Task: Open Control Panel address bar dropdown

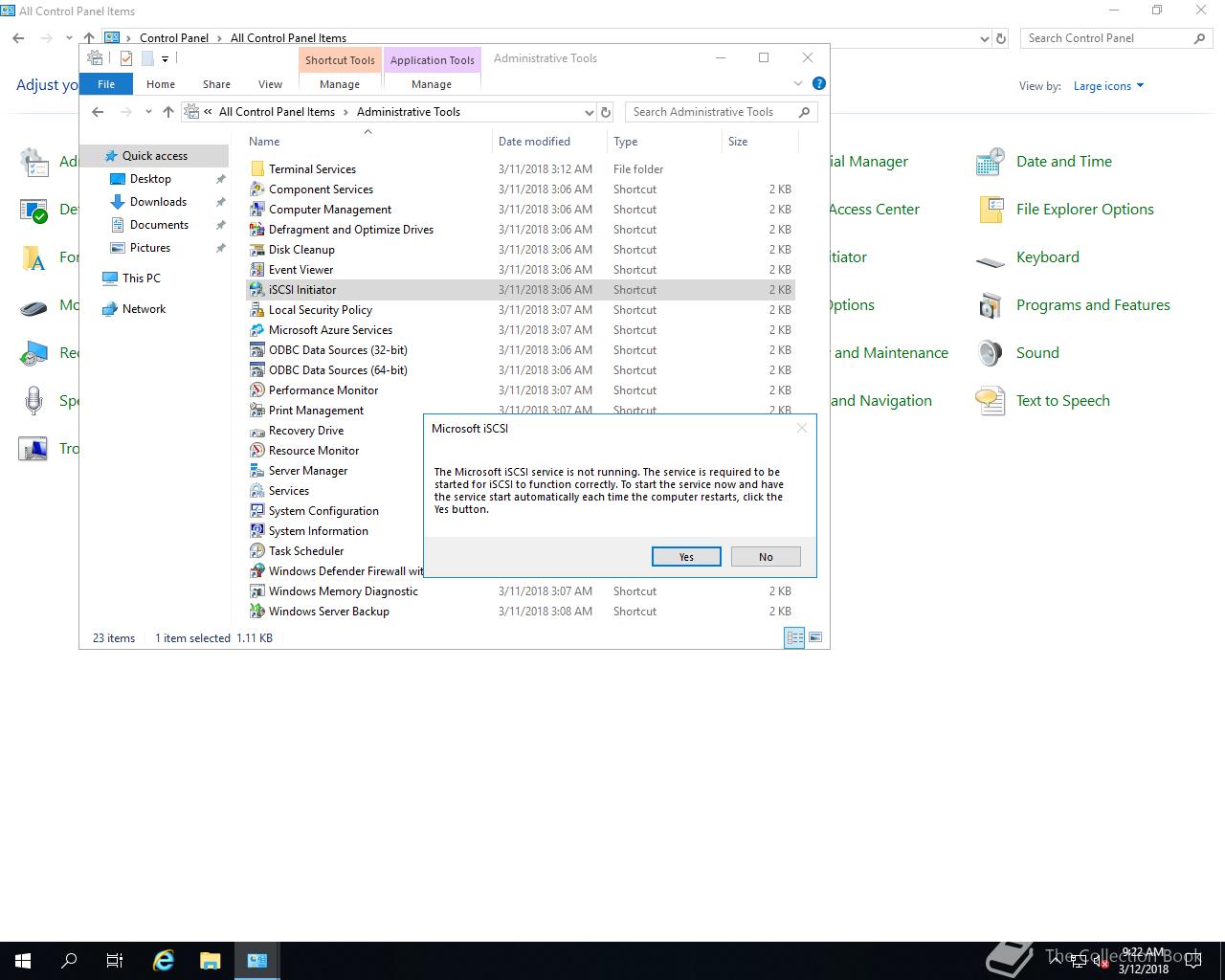Action: pos(985,38)
